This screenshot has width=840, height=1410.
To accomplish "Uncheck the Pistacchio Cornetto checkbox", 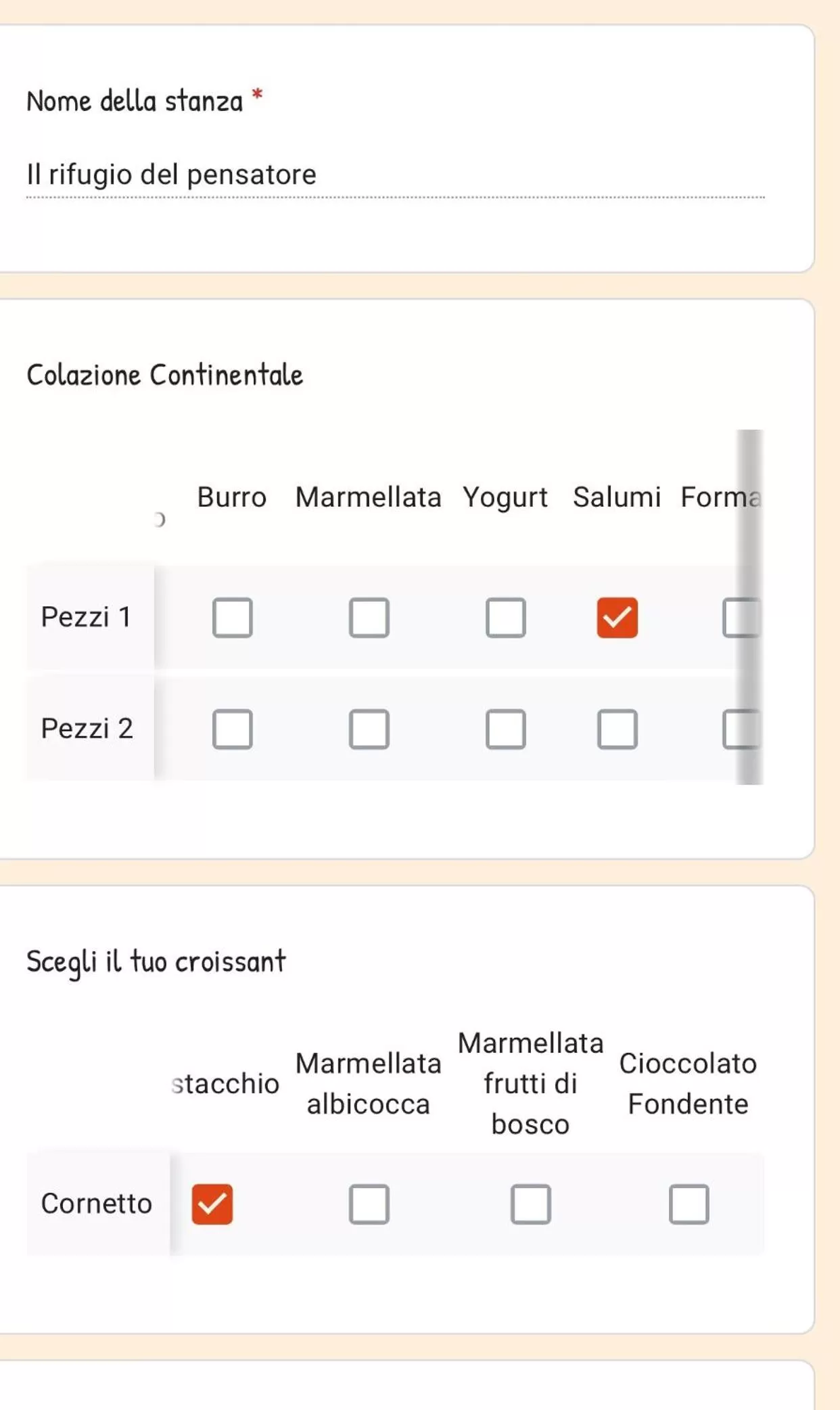I will point(212,1204).
